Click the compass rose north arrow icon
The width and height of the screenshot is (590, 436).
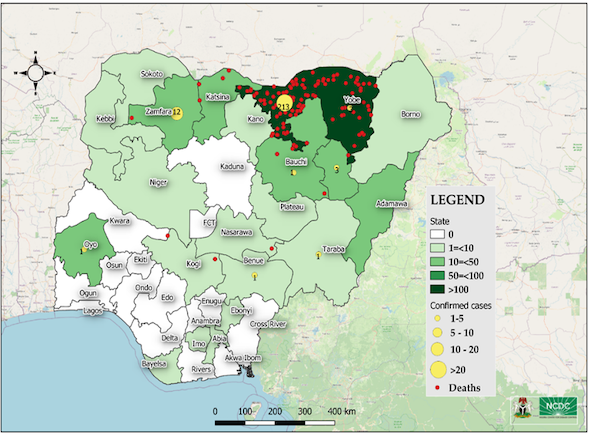pos(35,73)
